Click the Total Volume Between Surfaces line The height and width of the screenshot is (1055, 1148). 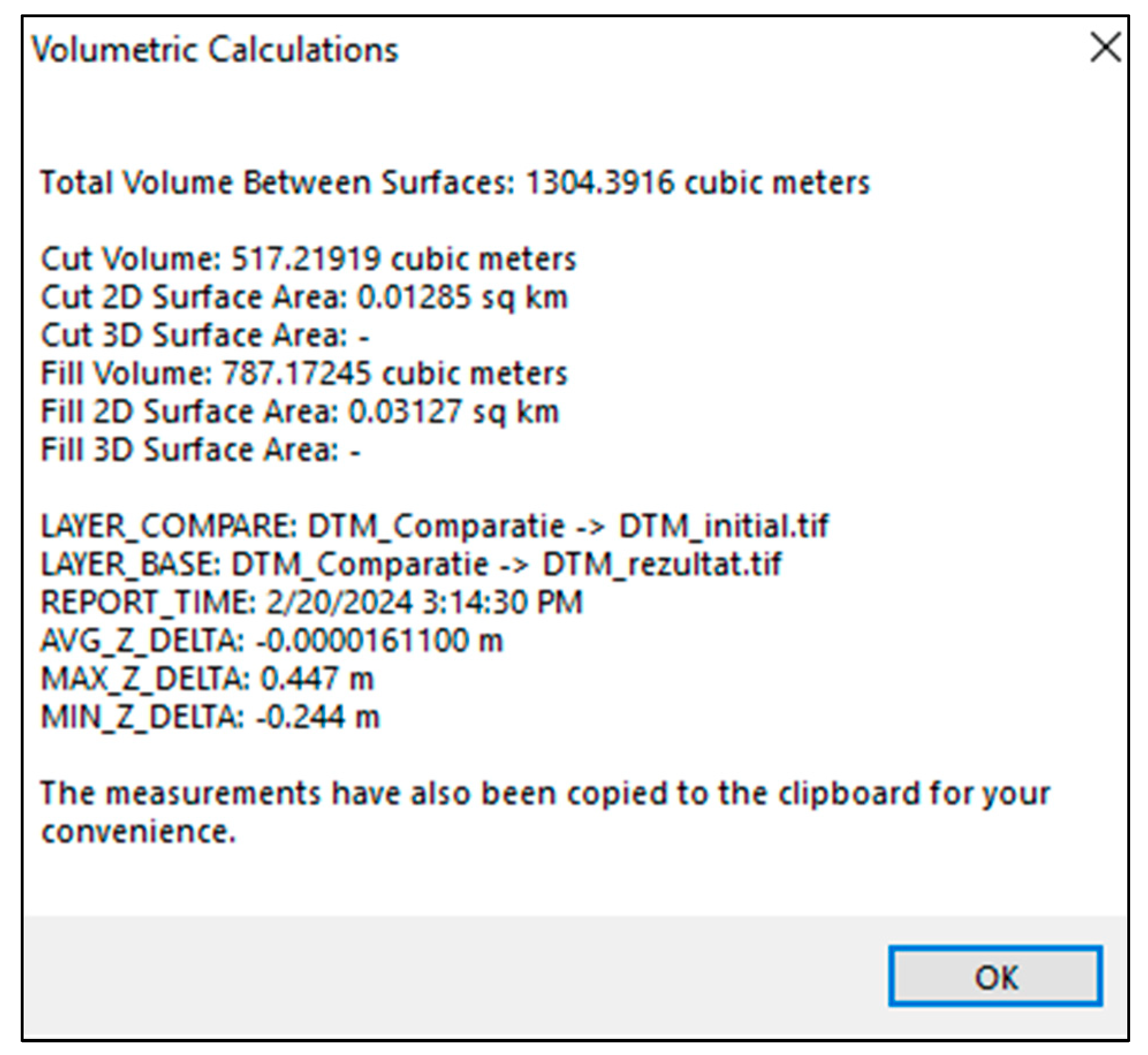pos(455,183)
